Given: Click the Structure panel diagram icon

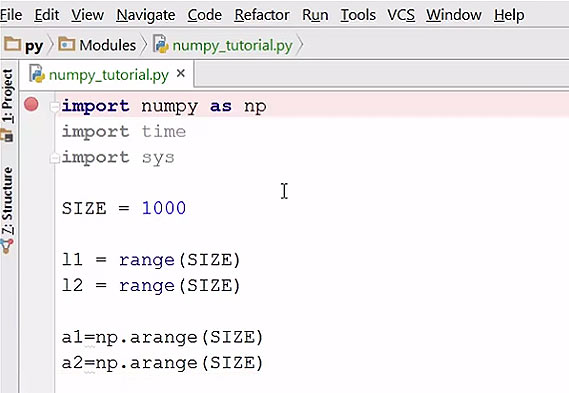Looking at the screenshot, I should point(7,246).
